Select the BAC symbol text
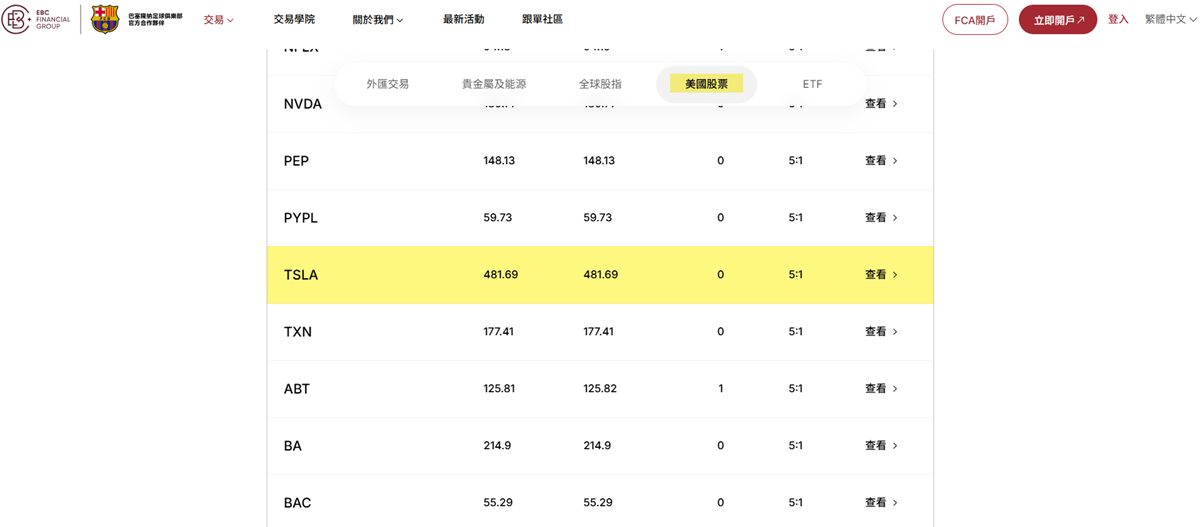Screen dimensions: 1200x527 pos(297,503)
